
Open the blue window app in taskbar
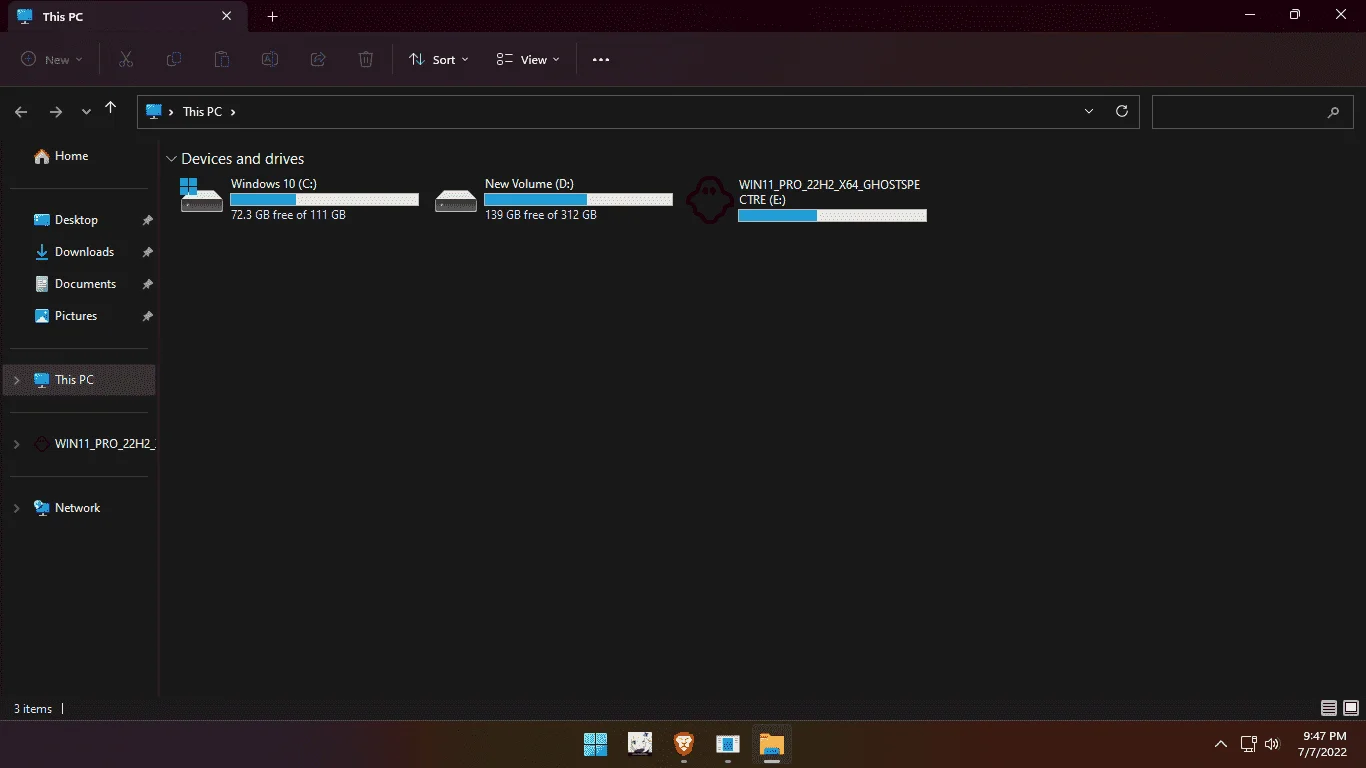pos(728,744)
